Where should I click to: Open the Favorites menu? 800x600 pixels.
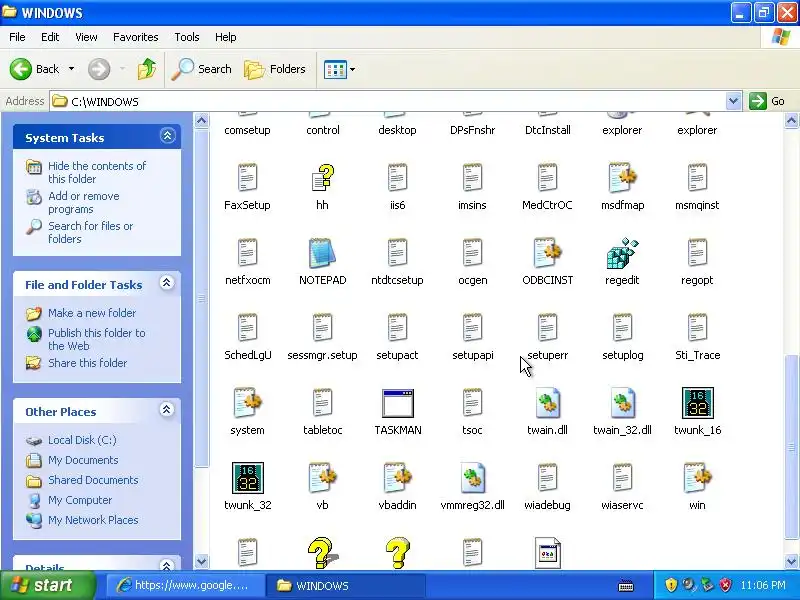[136, 37]
